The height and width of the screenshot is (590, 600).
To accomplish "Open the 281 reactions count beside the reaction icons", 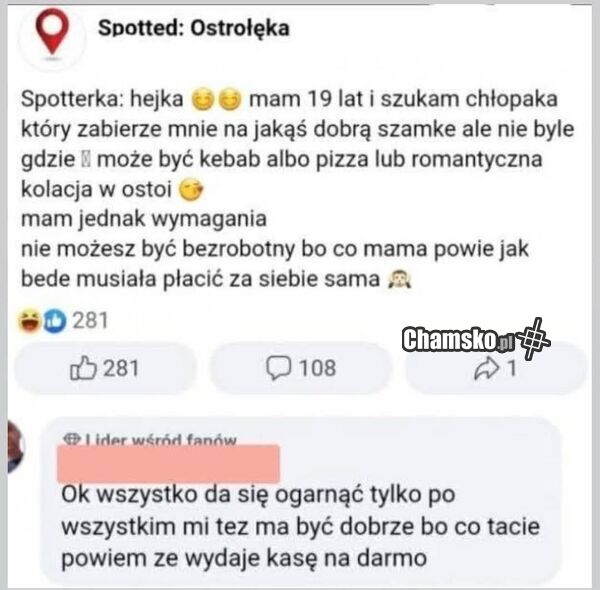I will pyautogui.click(x=89, y=321).
